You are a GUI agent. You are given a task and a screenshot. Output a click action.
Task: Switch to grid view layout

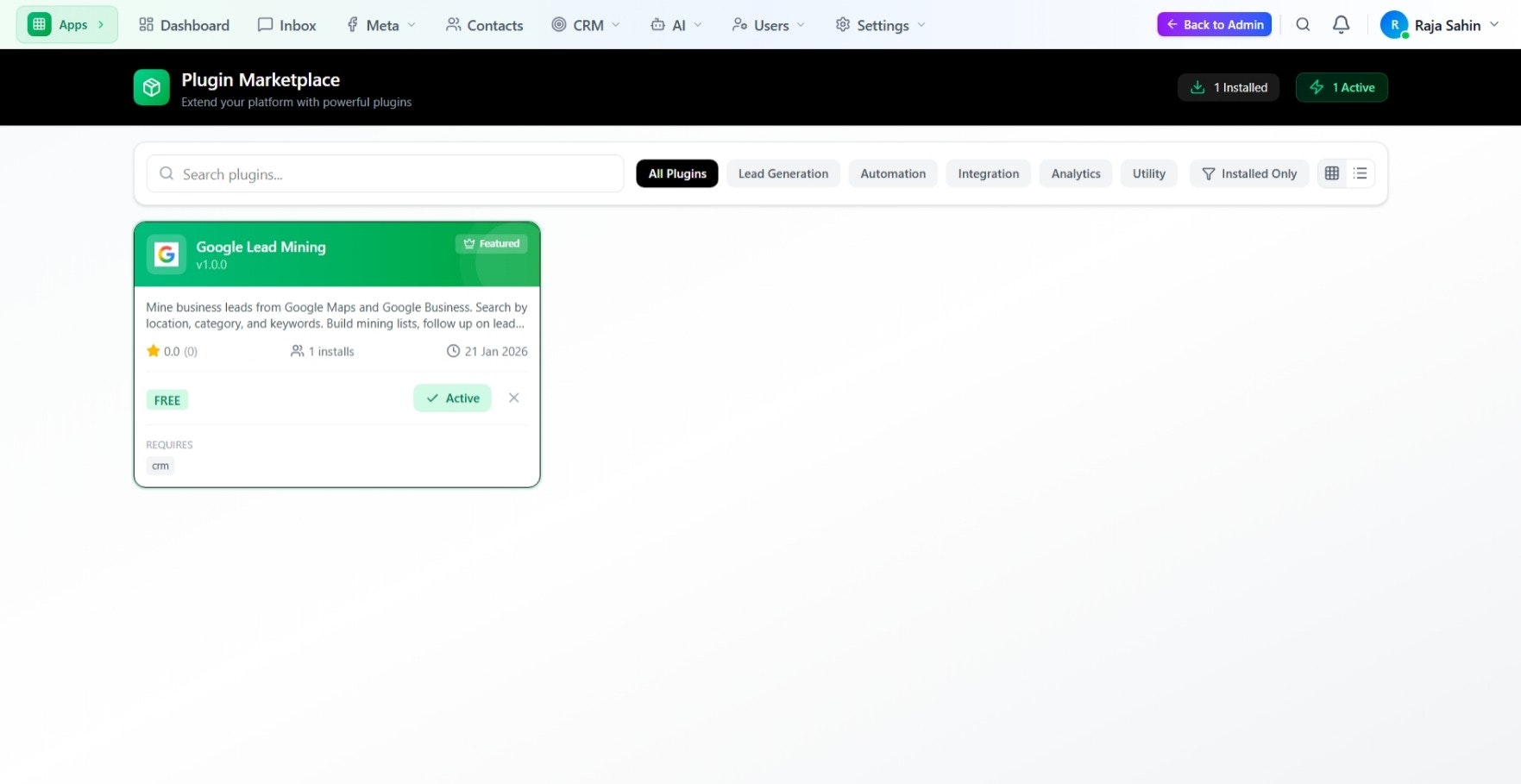point(1332,173)
